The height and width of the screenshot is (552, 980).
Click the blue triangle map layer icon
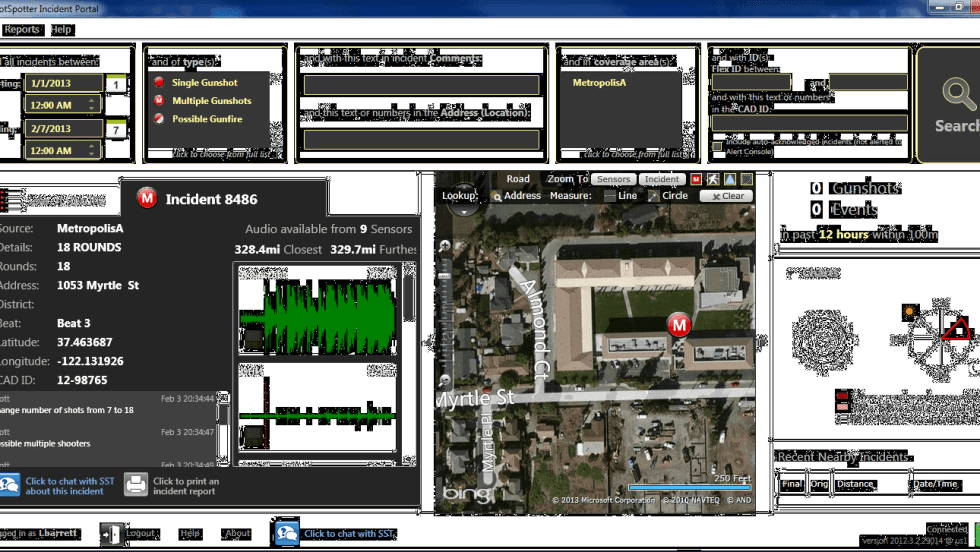tap(729, 179)
